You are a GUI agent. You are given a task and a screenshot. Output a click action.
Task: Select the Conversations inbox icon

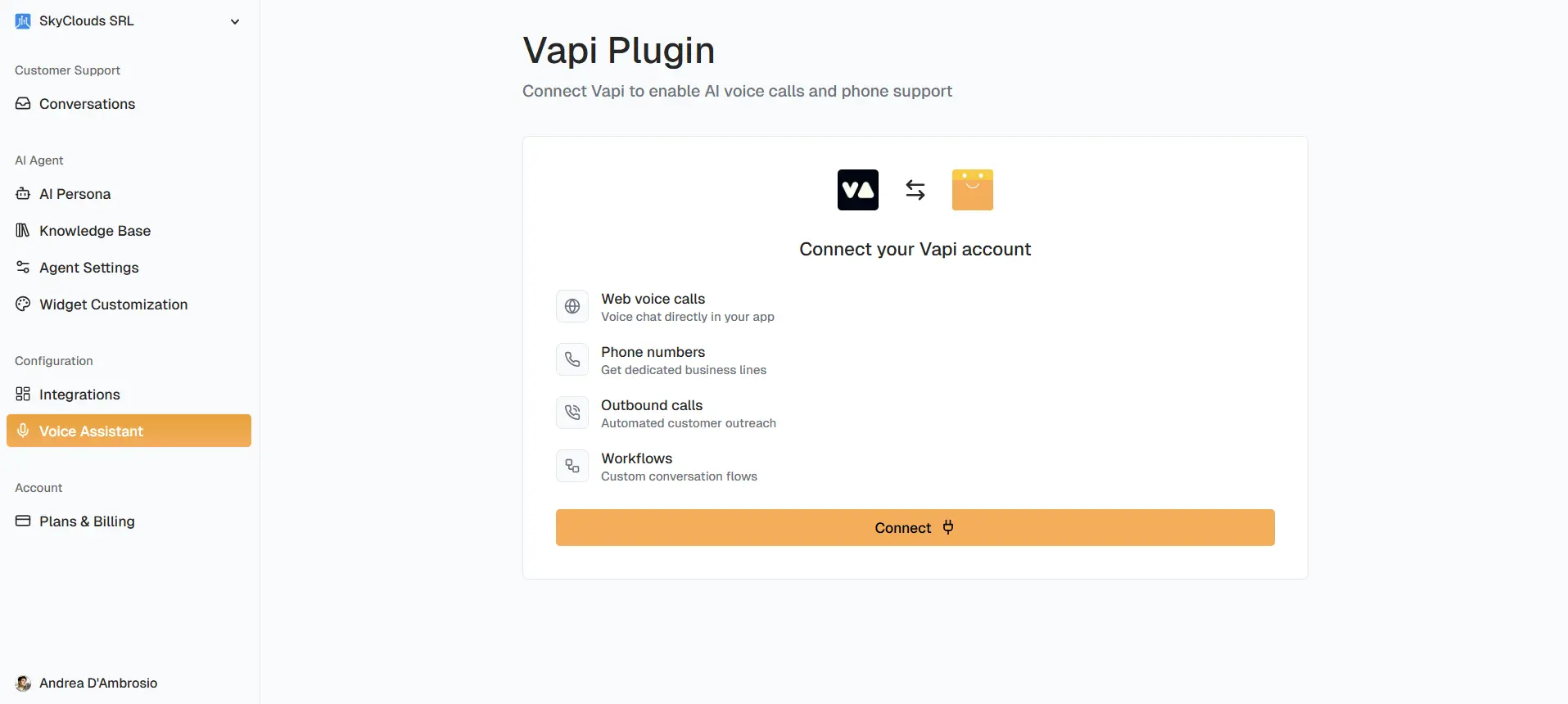22,104
